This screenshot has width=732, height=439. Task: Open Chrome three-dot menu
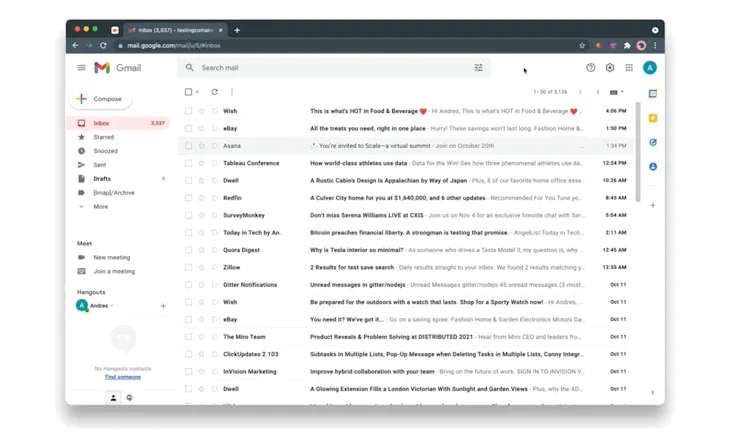[x=655, y=45]
